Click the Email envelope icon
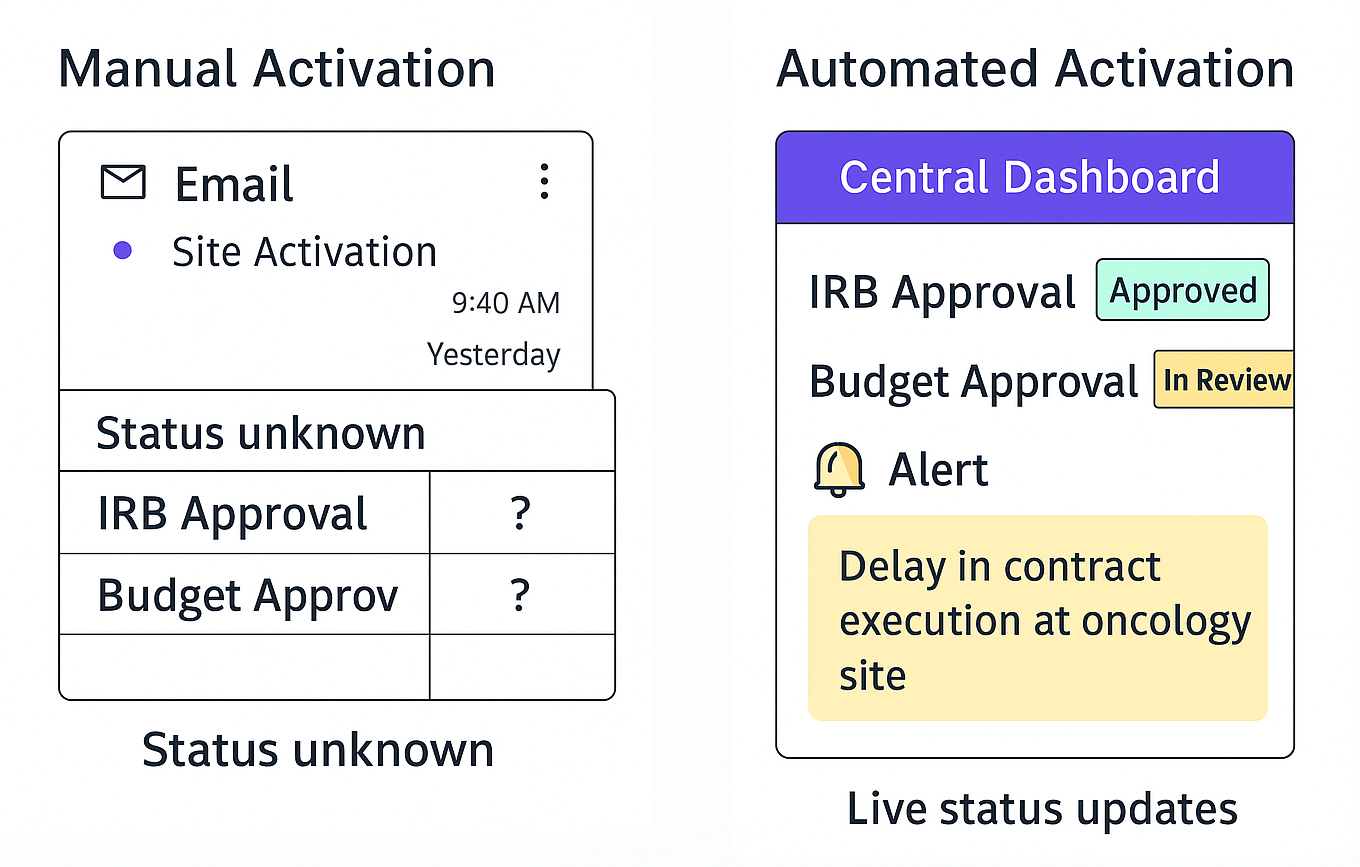 [124, 182]
